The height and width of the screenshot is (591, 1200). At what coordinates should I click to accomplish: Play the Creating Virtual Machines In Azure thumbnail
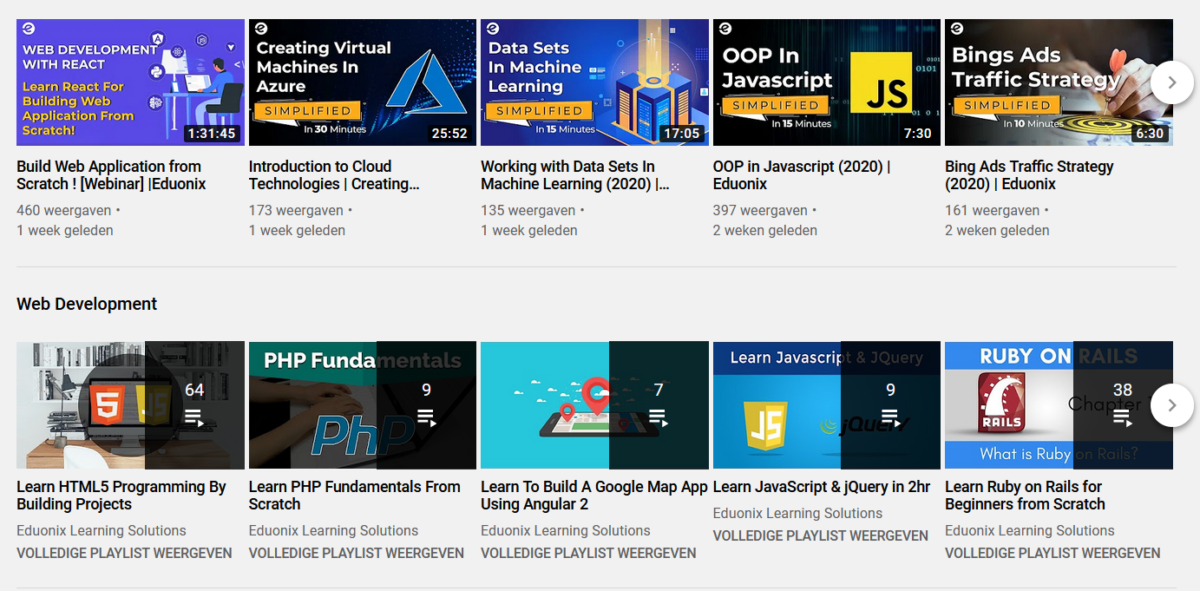coord(362,82)
